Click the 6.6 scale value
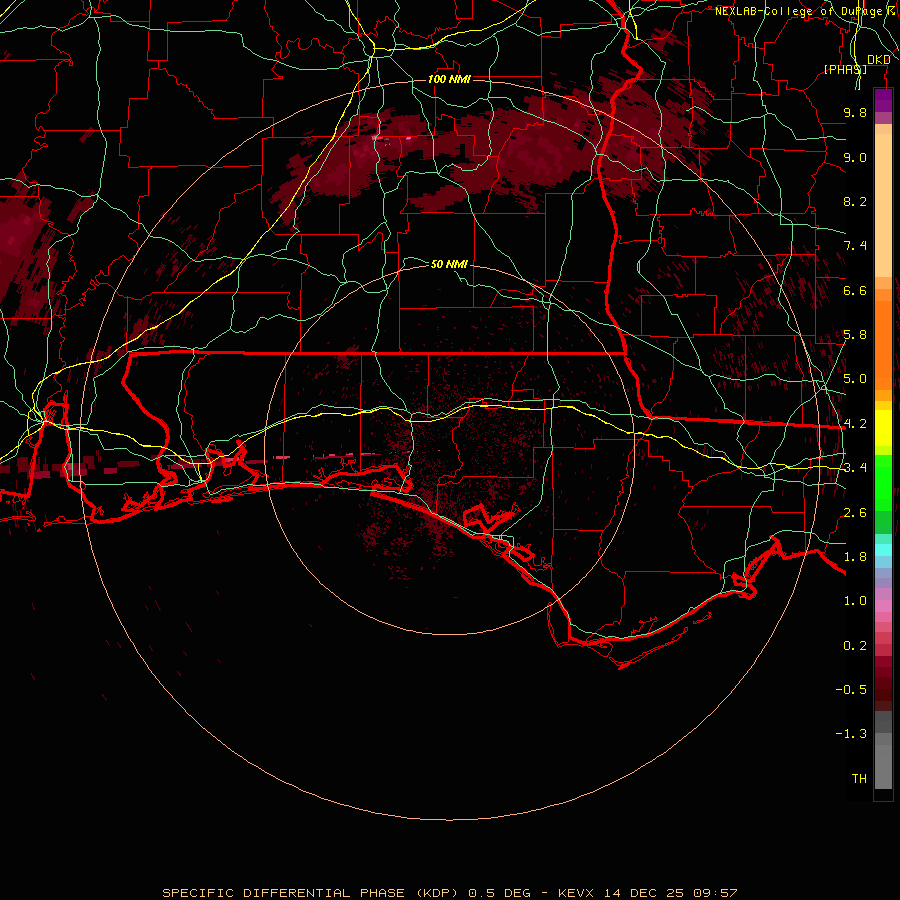 tap(855, 290)
